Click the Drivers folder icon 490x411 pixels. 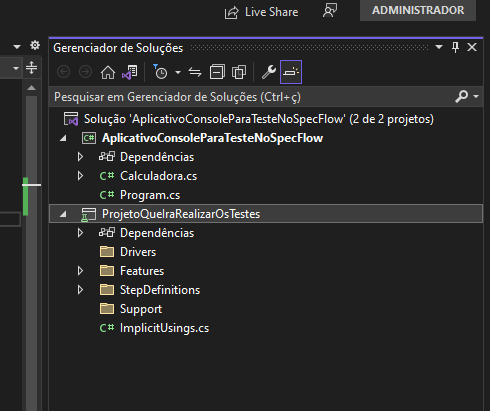click(x=107, y=252)
